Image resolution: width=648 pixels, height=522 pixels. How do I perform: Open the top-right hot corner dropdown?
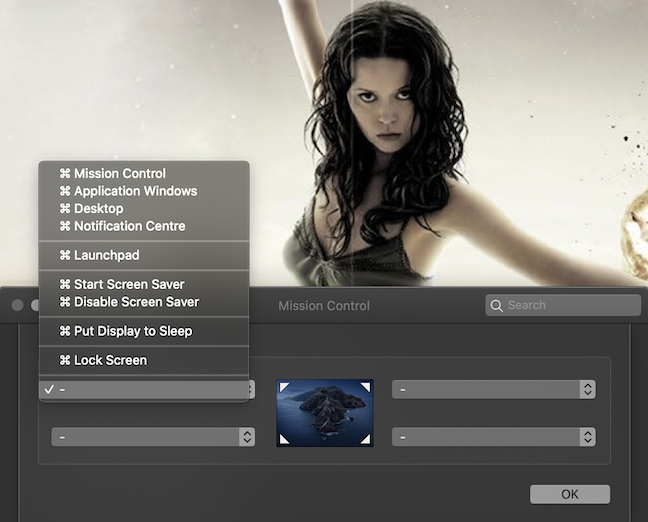pyautogui.click(x=494, y=390)
